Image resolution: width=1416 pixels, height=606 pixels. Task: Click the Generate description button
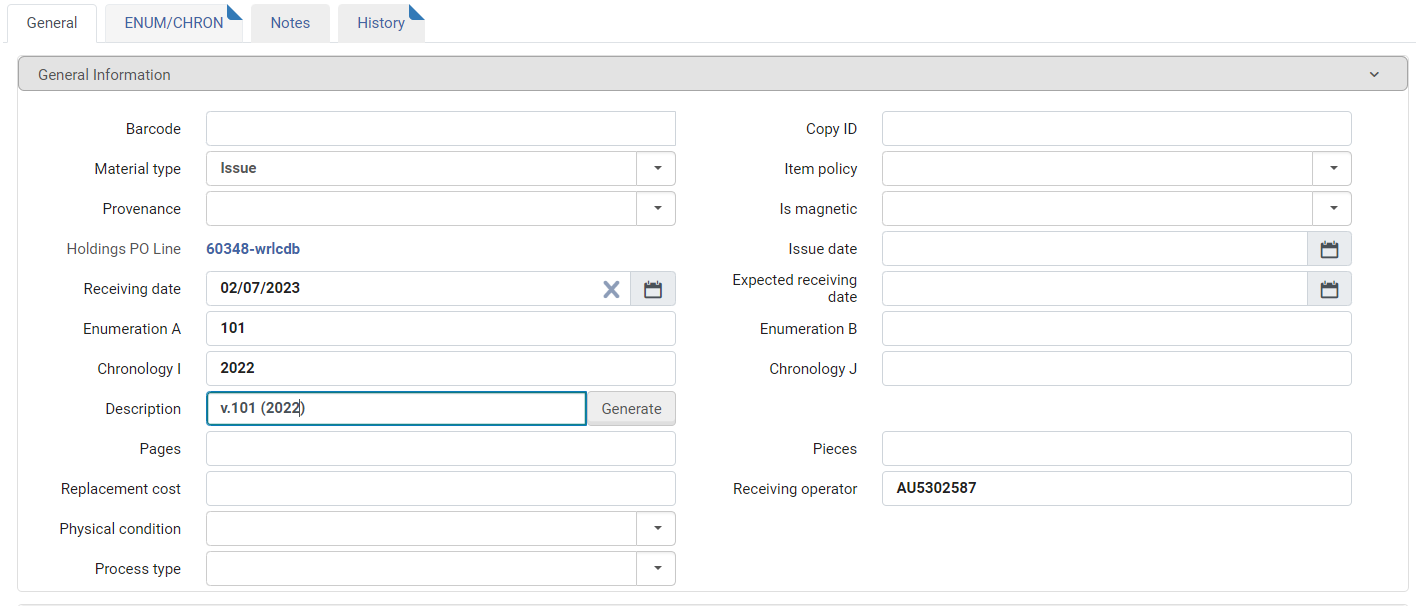coord(631,409)
